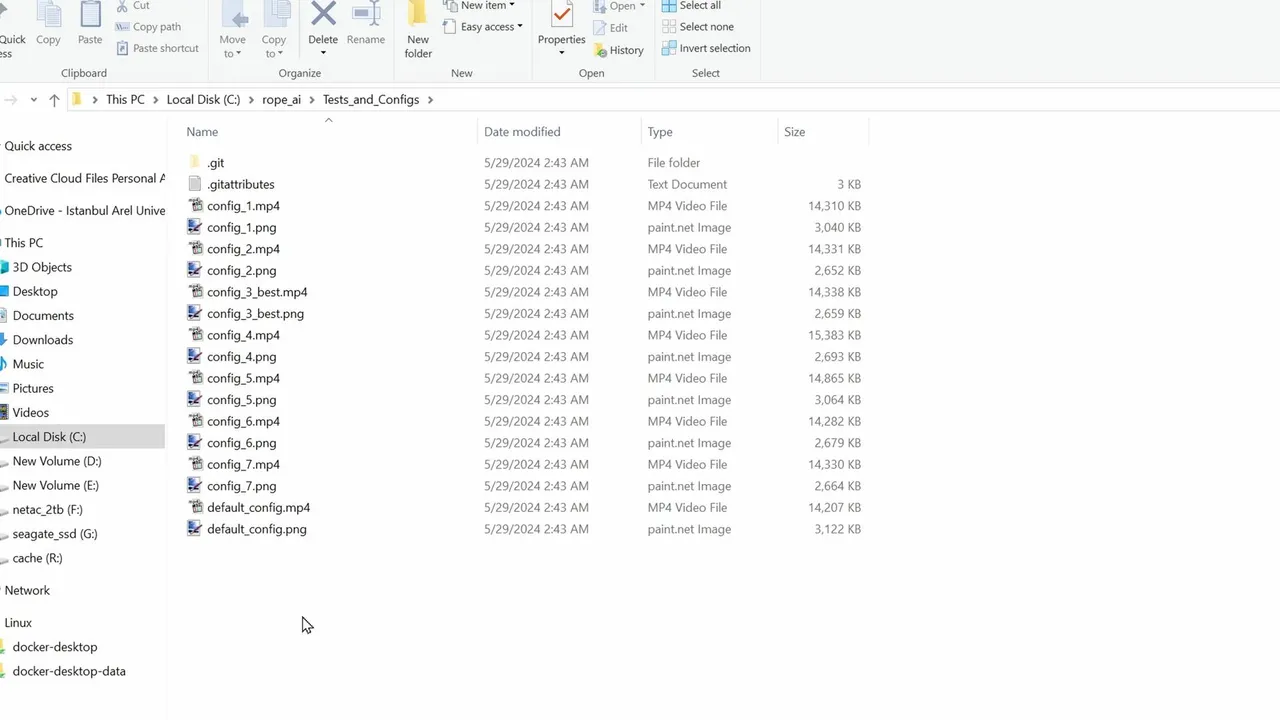
Task: Select the config_4.mp4 file icon
Action: (x=194, y=335)
